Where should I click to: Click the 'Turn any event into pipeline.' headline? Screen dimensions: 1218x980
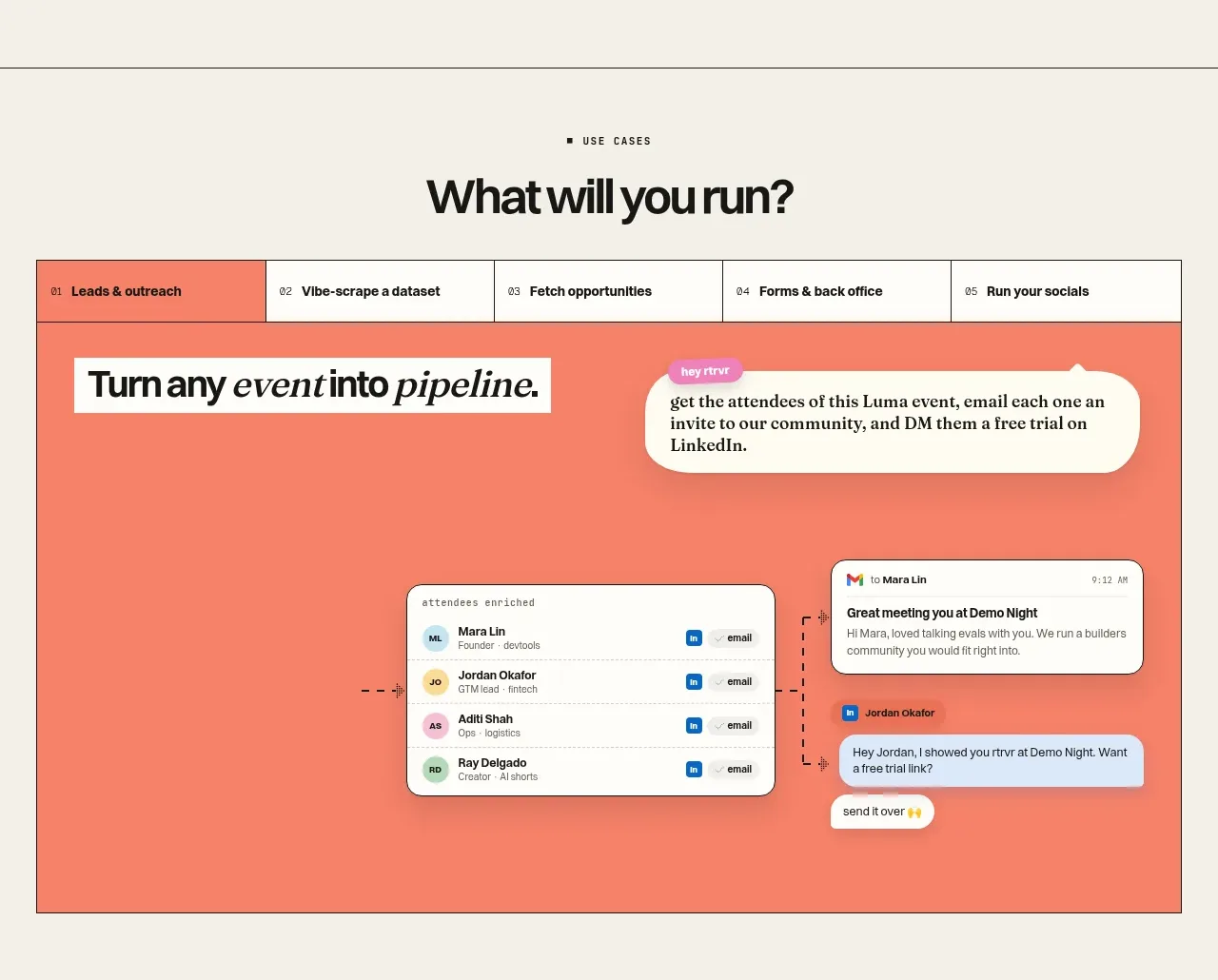click(x=312, y=385)
